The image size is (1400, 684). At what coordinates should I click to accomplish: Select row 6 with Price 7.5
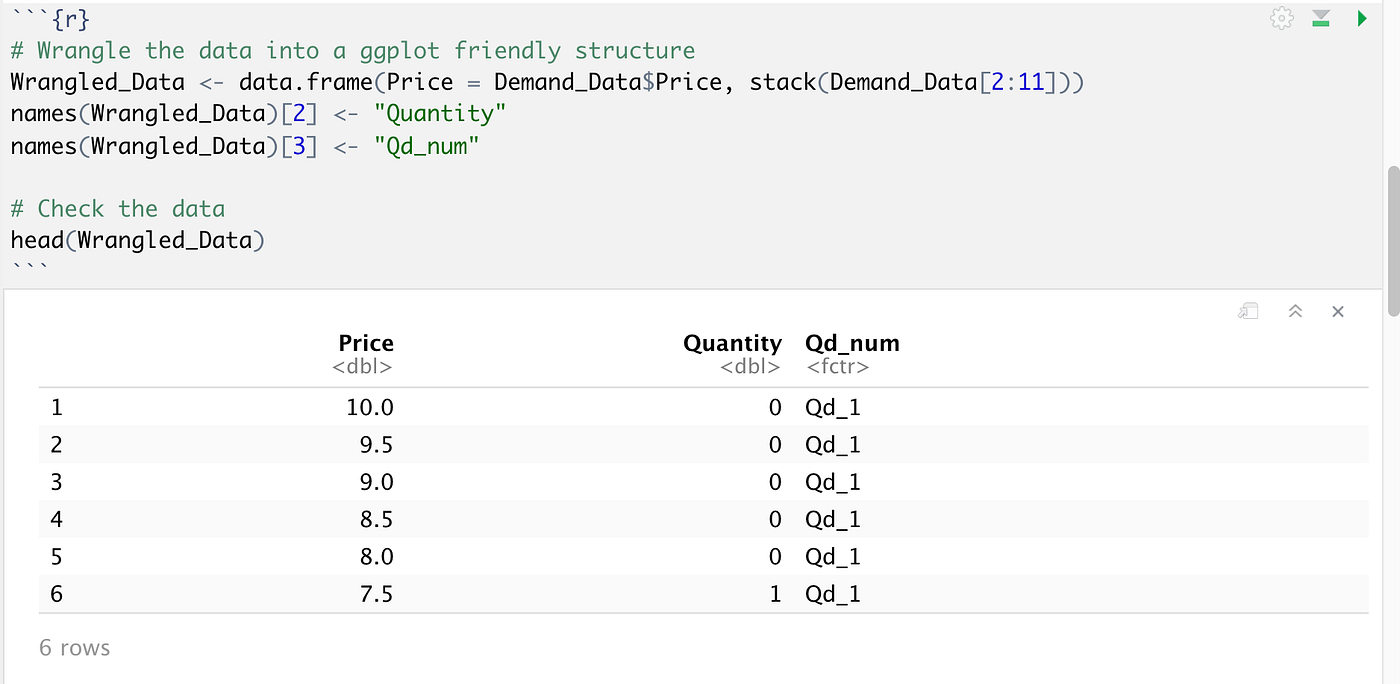(x=376, y=594)
